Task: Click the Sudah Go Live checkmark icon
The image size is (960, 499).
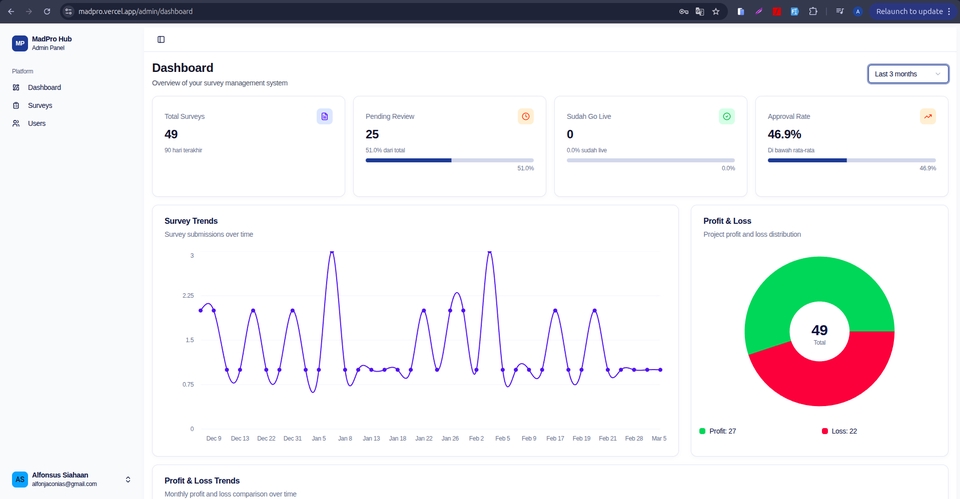Action: [x=727, y=116]
